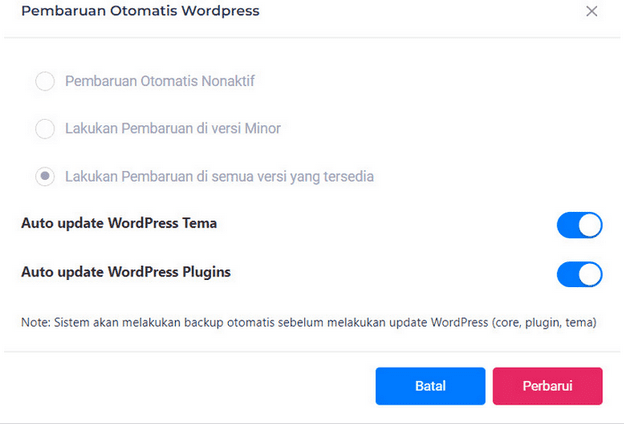Viewport: 624px width, 425px height.
Task: Click the Batal button
Action: [430, 386]
